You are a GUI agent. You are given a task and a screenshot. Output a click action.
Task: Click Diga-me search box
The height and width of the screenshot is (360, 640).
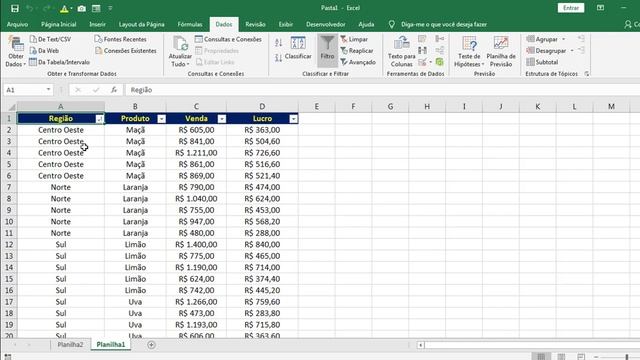pyautogui.click(x=444, y=24)
